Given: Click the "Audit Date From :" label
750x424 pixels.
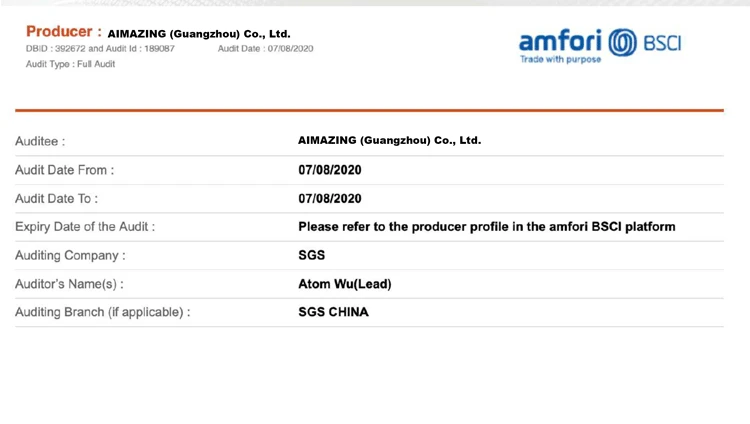Looking at the screenshot, I should 64,170.
